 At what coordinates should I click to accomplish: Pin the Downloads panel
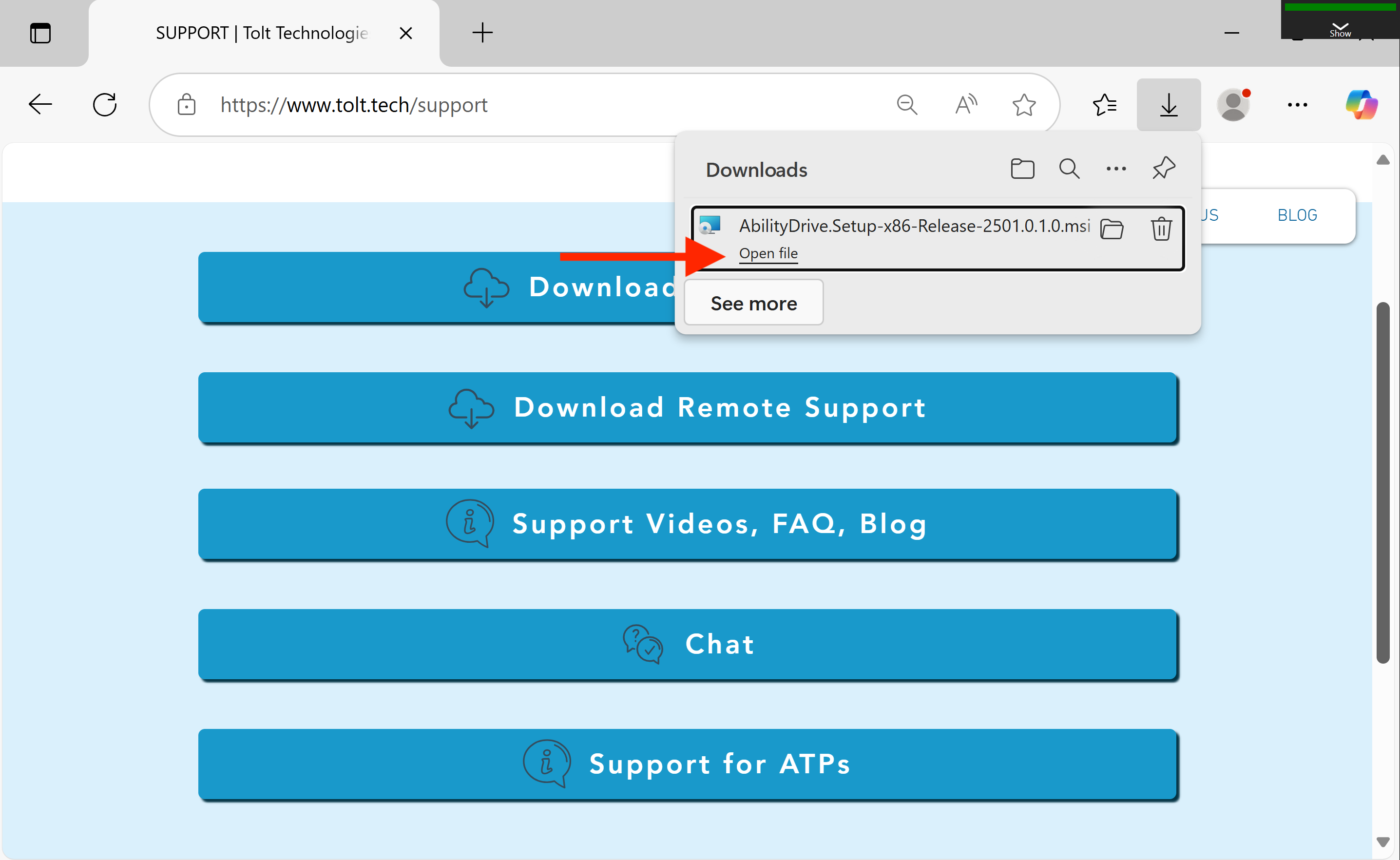[x=1163, y=169]
